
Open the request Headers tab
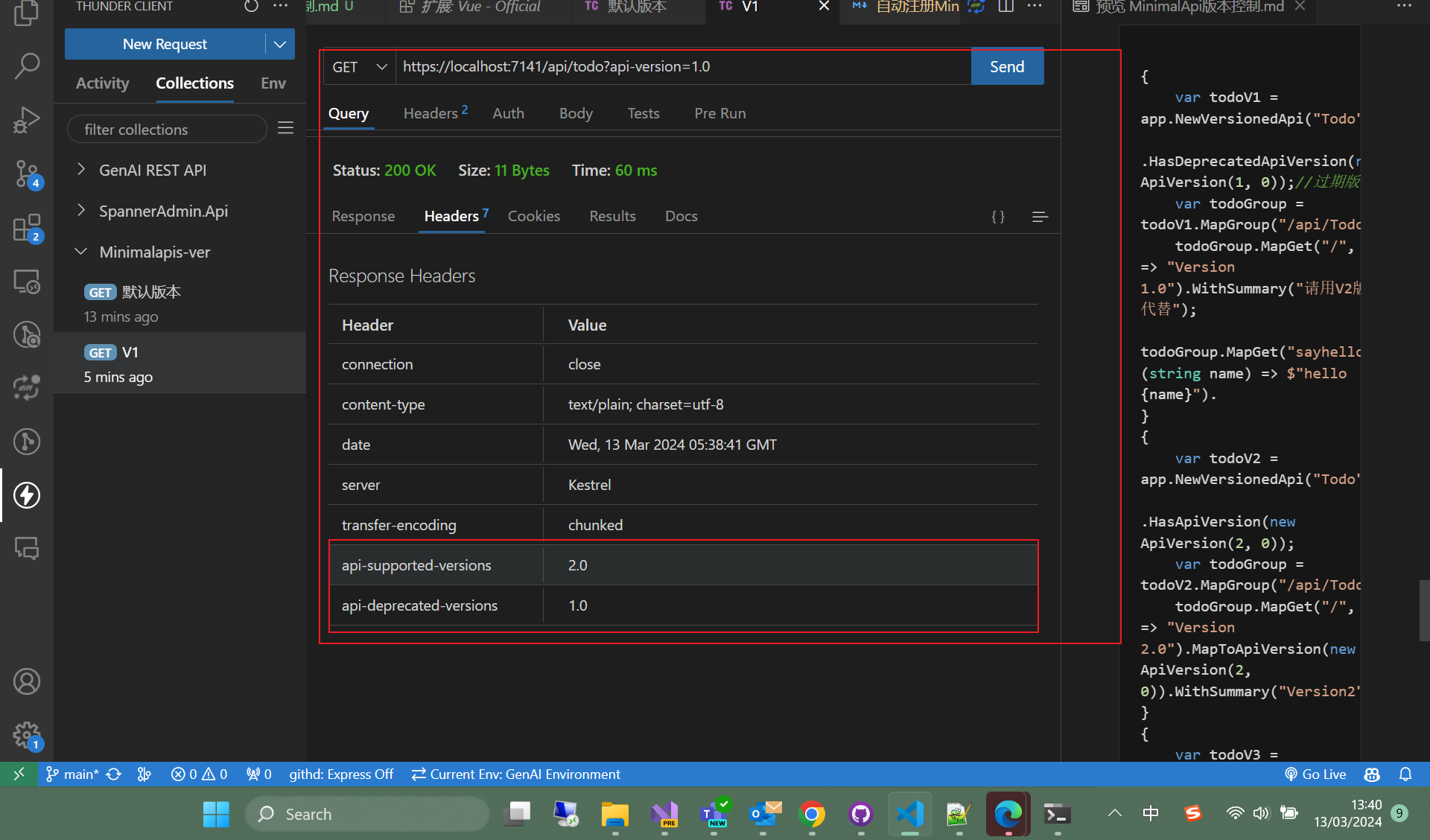pos(436,113)
